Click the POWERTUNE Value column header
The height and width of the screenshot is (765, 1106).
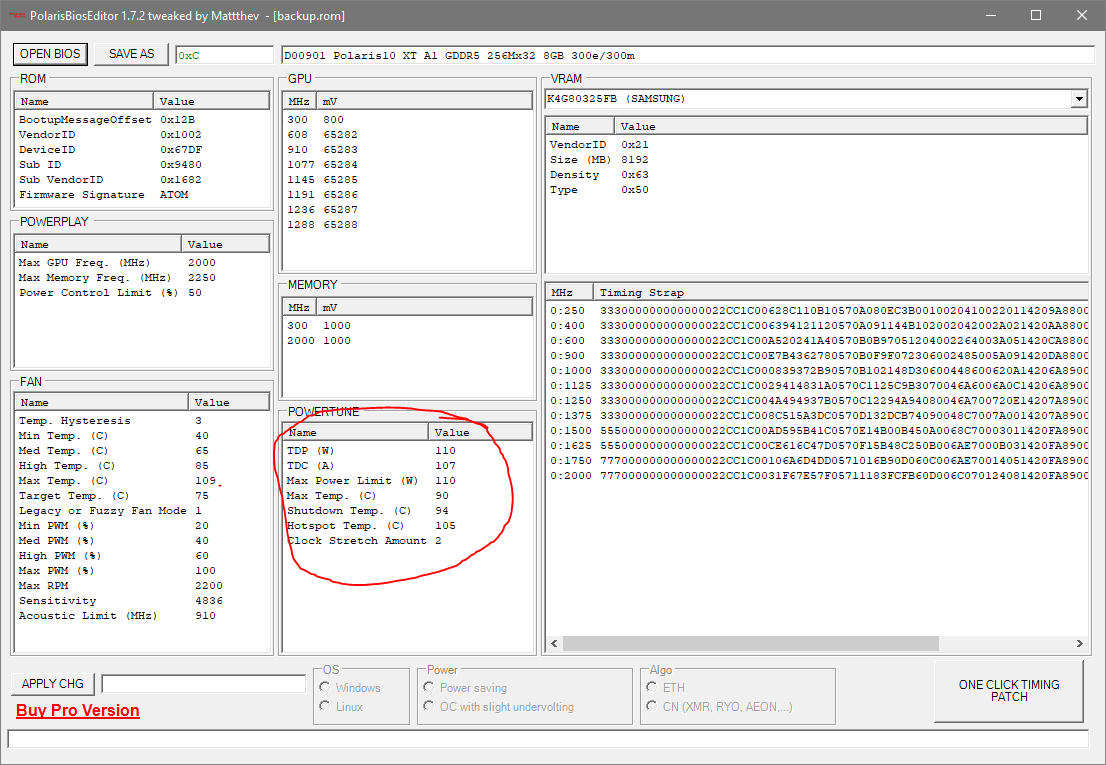pyautogui.click(x=480, y=432)
